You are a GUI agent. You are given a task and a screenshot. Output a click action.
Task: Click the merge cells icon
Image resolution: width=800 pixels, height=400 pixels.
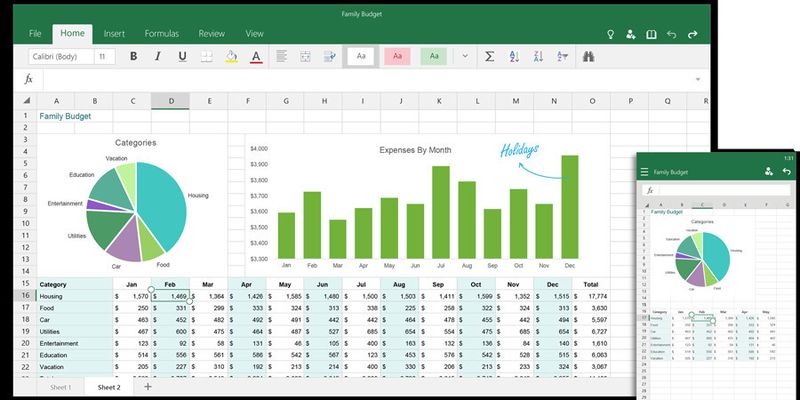click(x=306, y=57)
